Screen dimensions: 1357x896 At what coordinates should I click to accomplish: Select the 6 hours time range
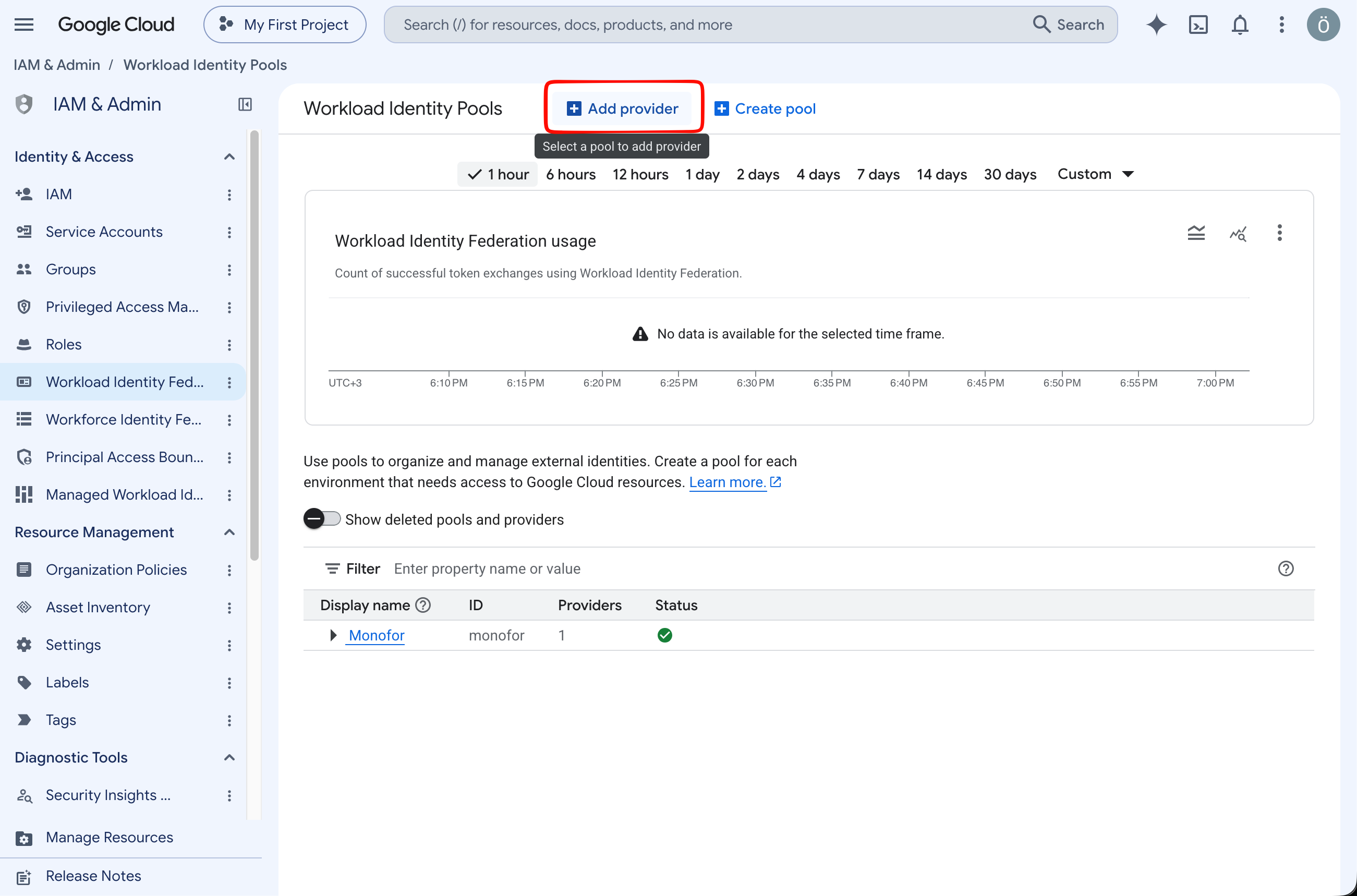tap(571, 174)
